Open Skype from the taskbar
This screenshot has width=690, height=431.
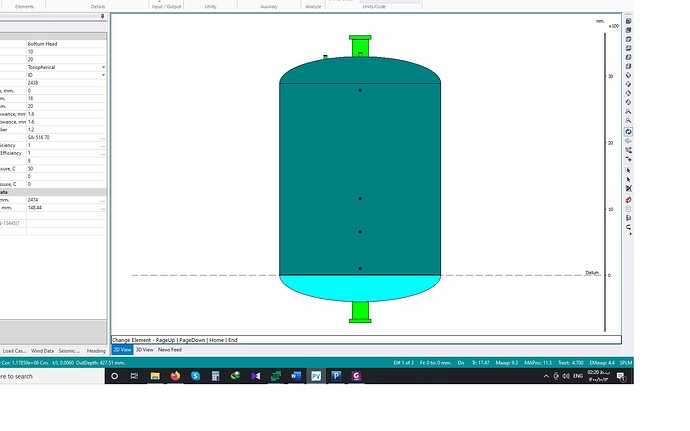(x=195, y=376)
